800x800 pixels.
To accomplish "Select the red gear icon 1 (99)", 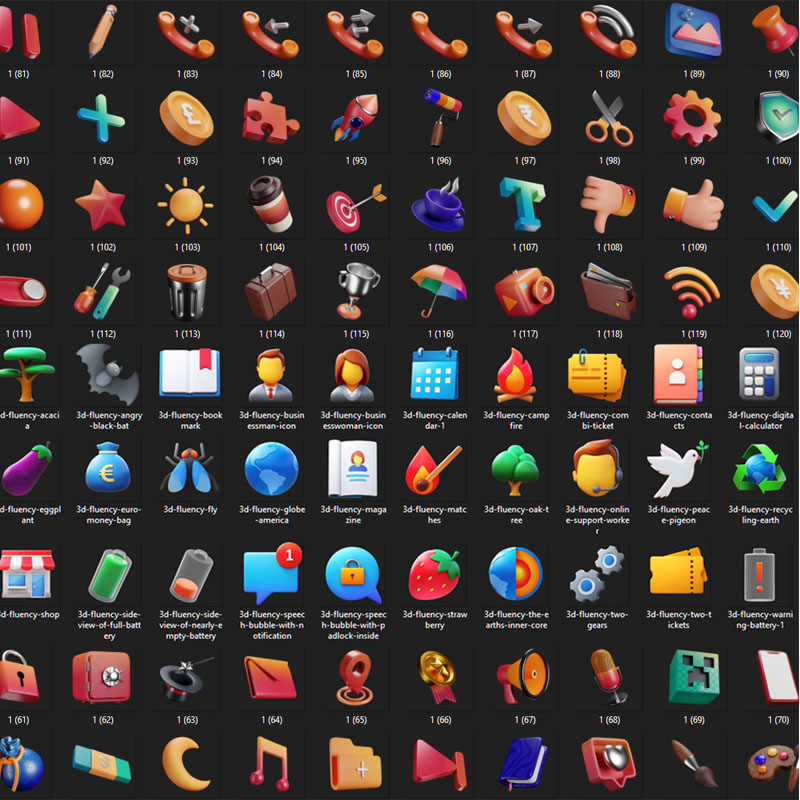I will pos(693,118).
